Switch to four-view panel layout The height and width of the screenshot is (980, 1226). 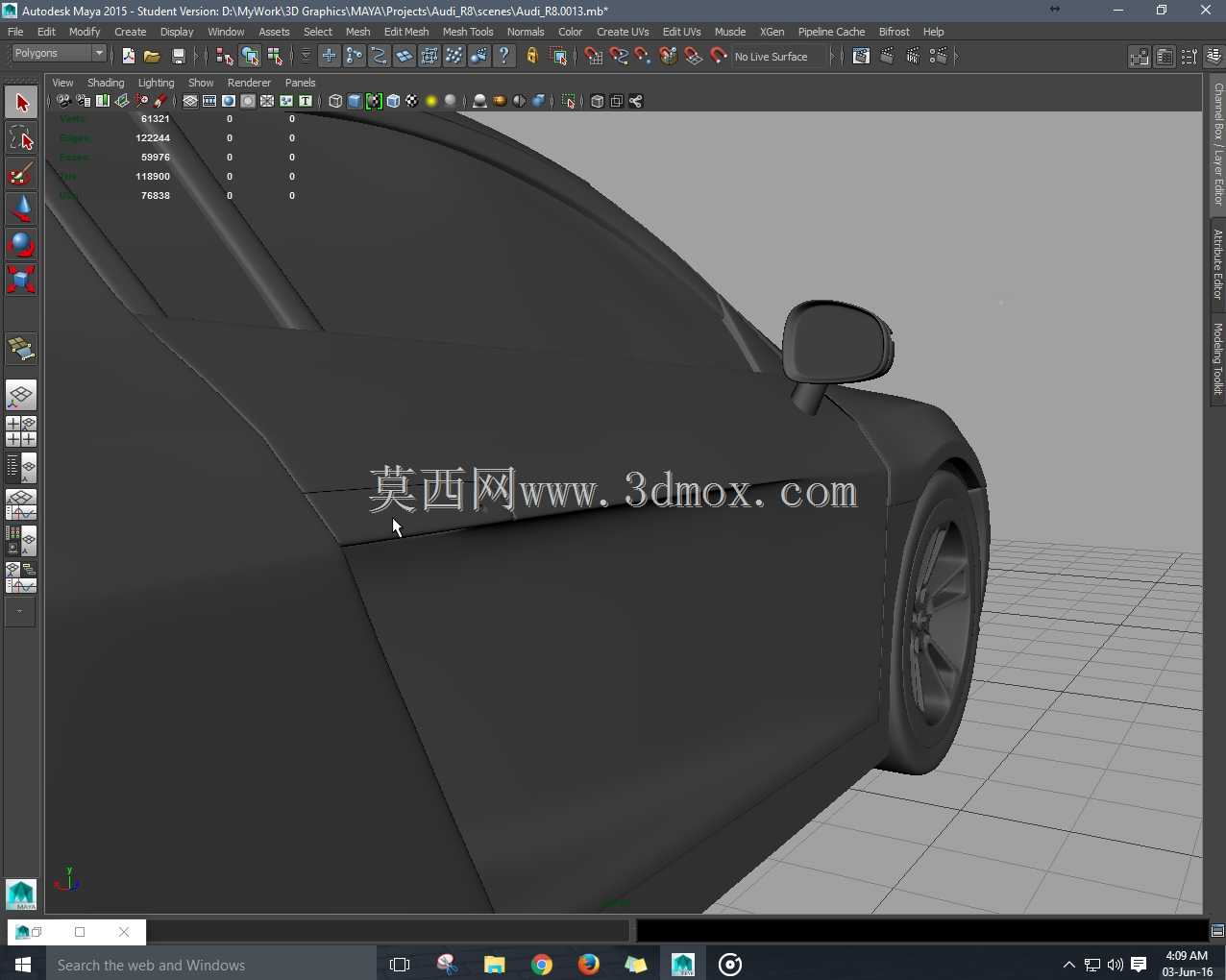(x=21, y=431)
